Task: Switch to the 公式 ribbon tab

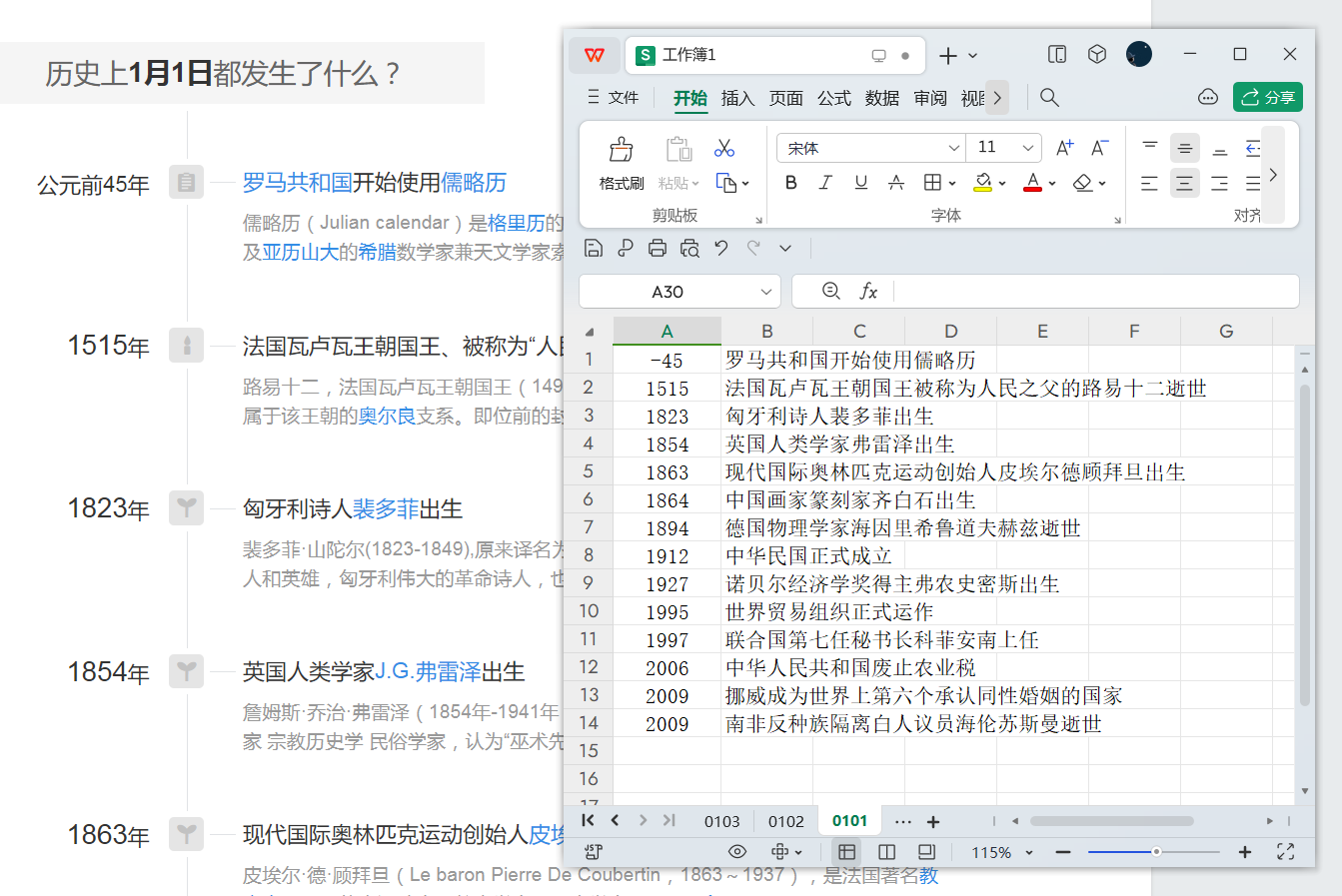Action: click(834, 98)
